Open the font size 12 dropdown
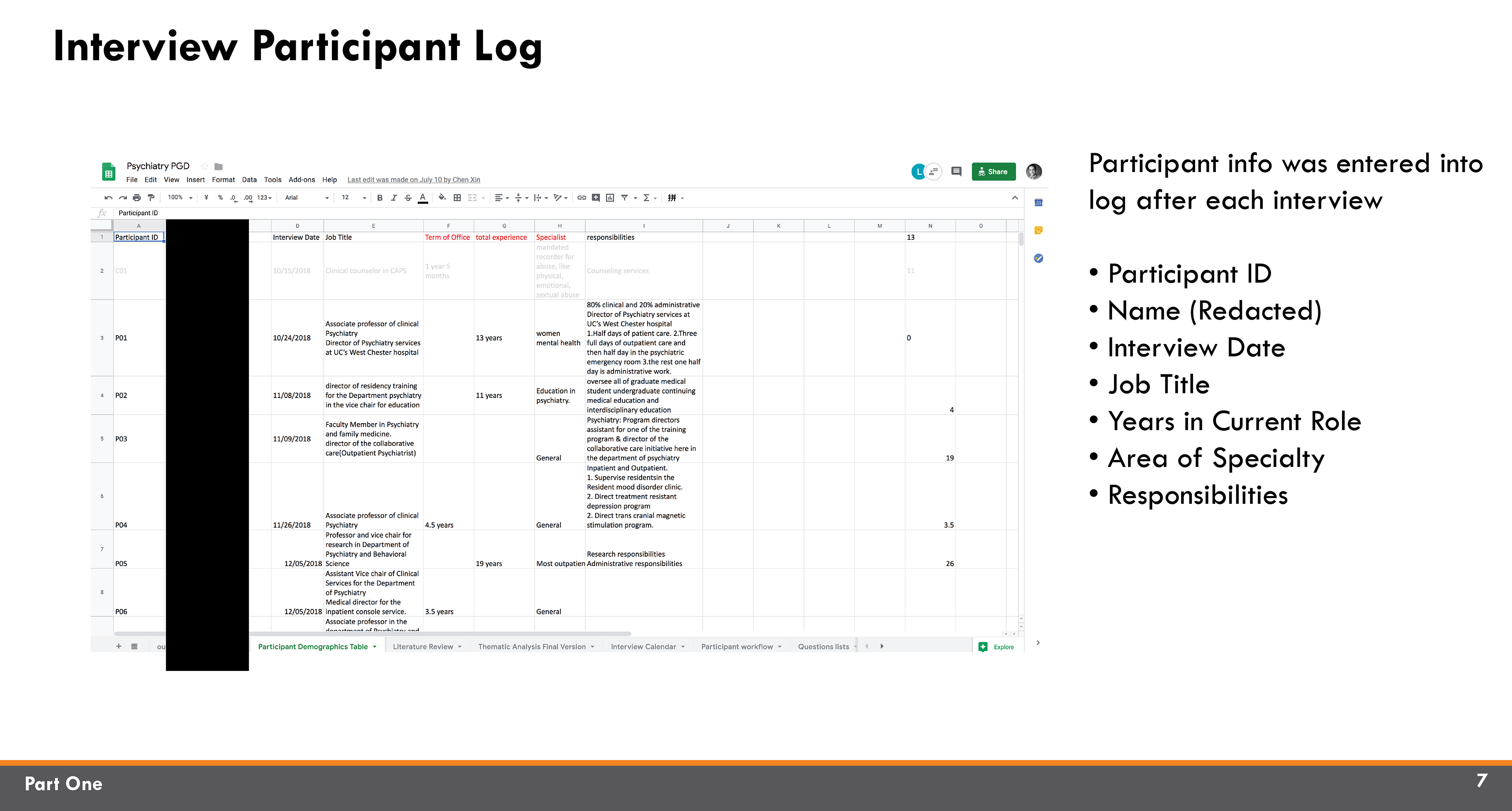 (x=354, y=198)
